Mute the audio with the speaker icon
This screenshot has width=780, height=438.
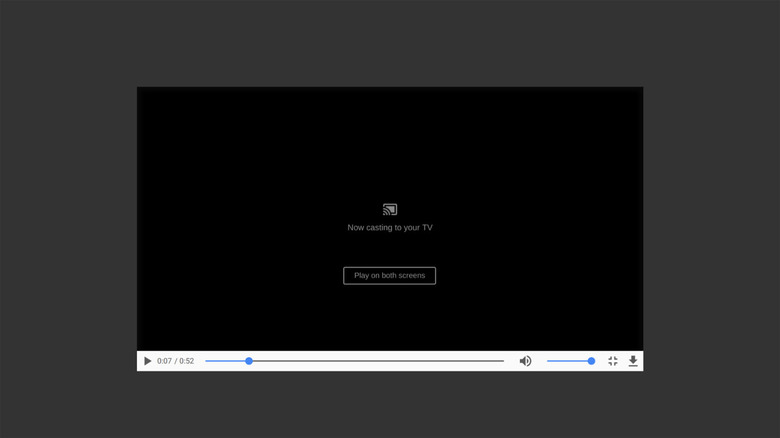[x=525, y=361]
